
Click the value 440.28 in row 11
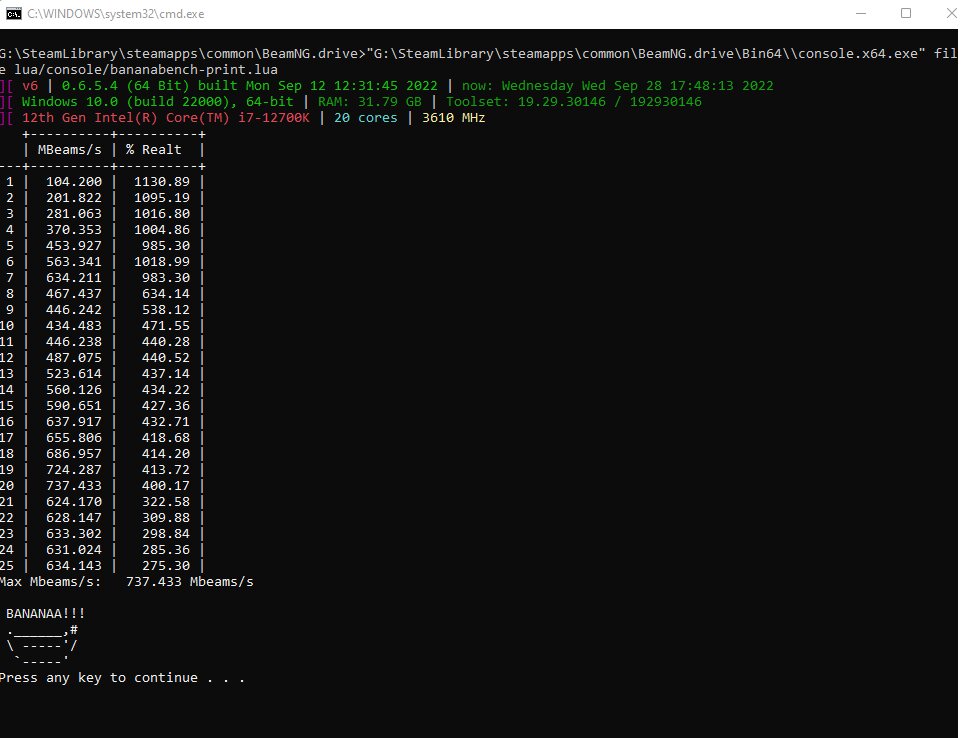coord(166,341)
